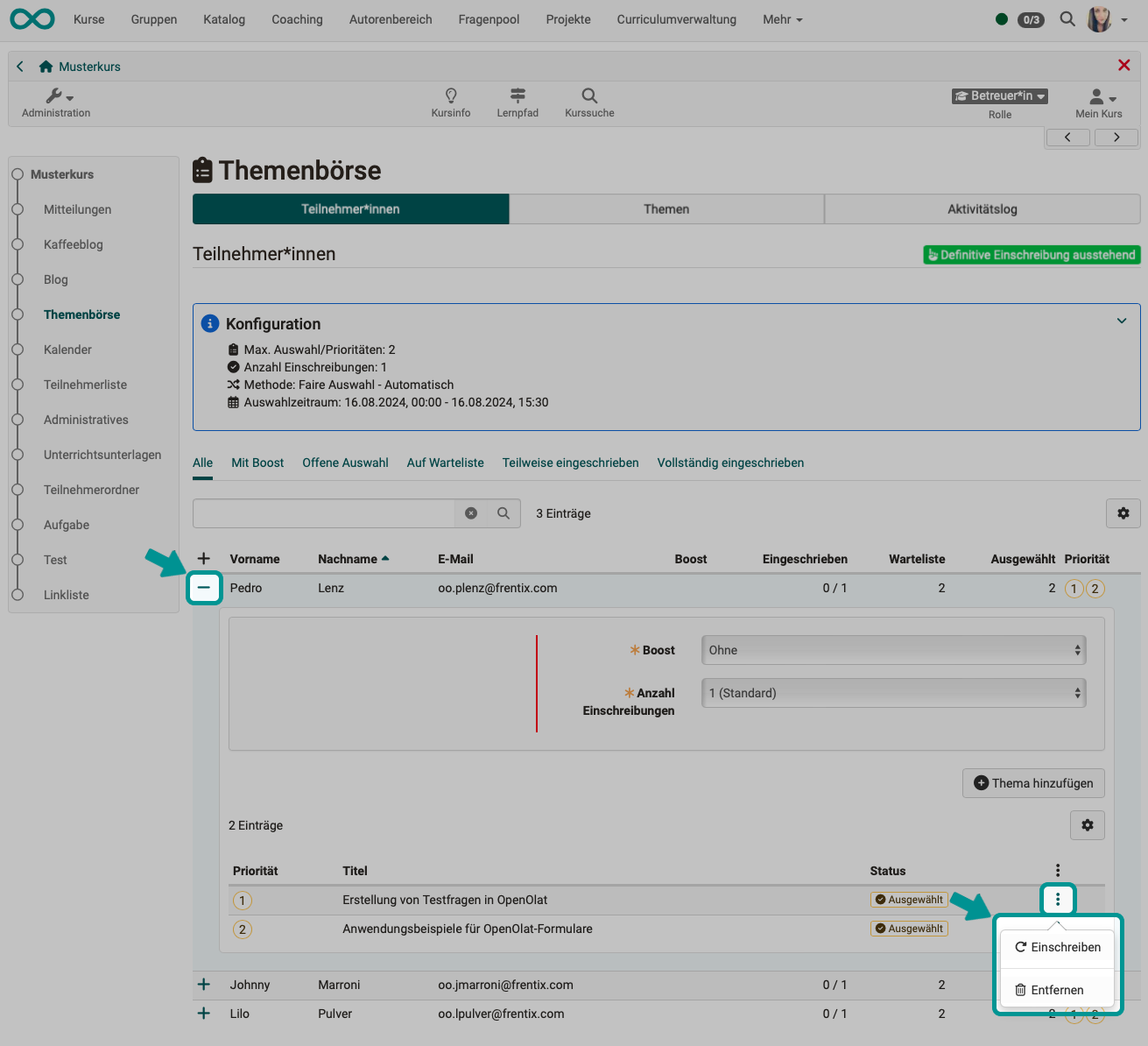The width and height of the screenshot is (1148, 1046).
Task: Open the Mein Kurs person icon
Action: [1095, 98]
